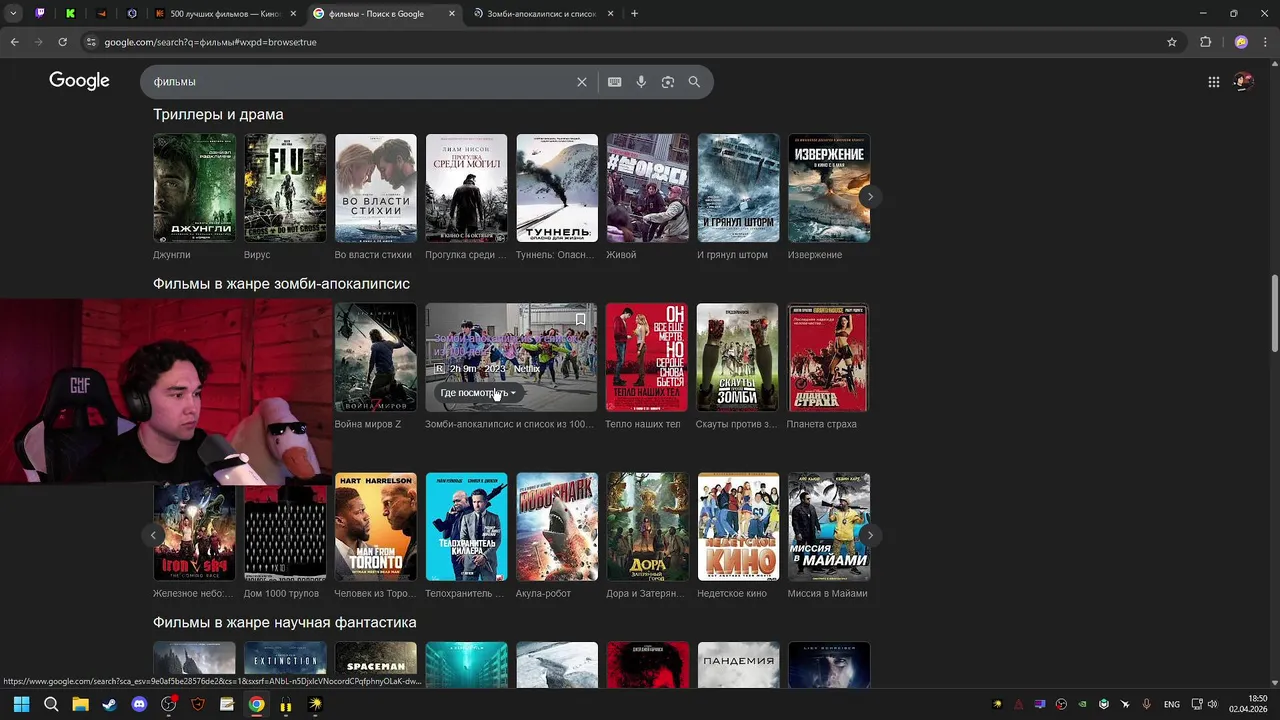Click the page vertical scrollbar thumb
The height and width of the screenshot is (720, 1280).
(x=1274, y=313)
